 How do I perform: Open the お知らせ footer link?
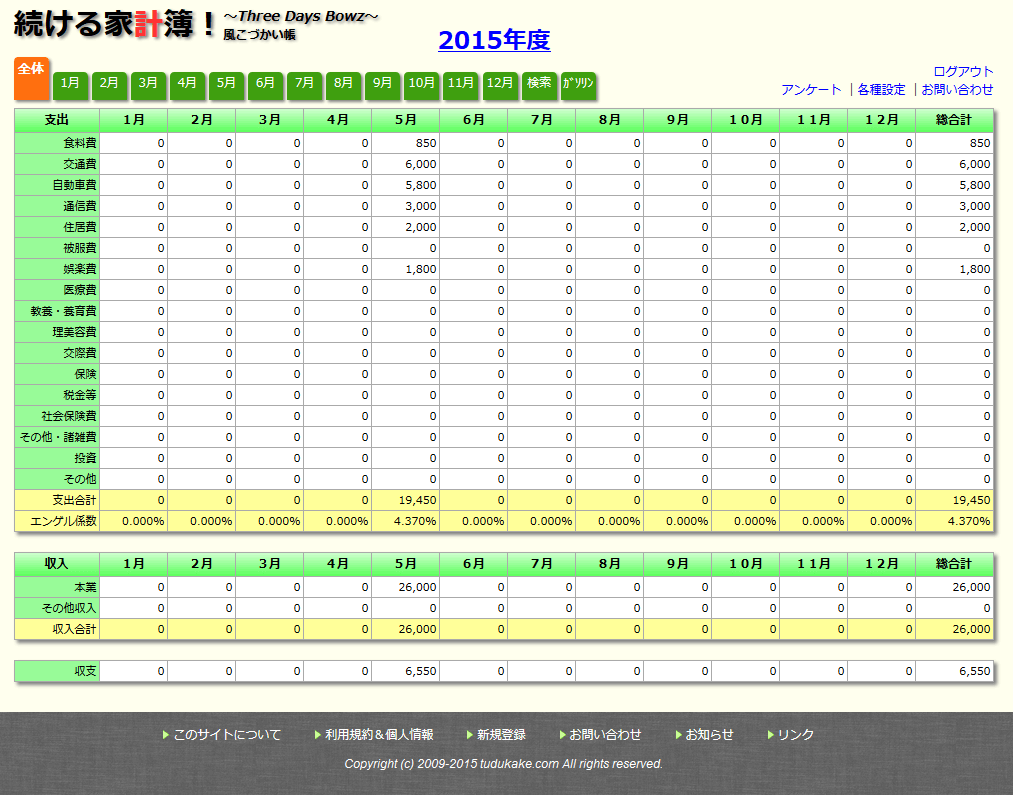pyautogui.click(x=709, y=734)
